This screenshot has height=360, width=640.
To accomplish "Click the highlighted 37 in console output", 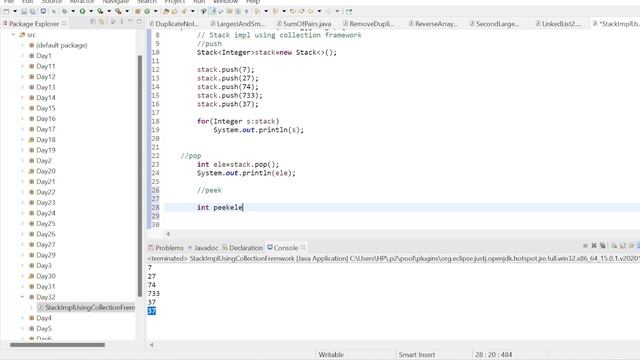I will tap(151, 311).
